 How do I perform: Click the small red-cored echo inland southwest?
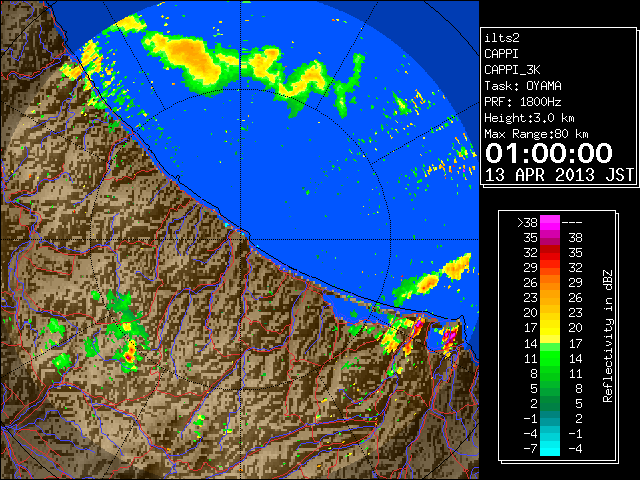point(129,353)
